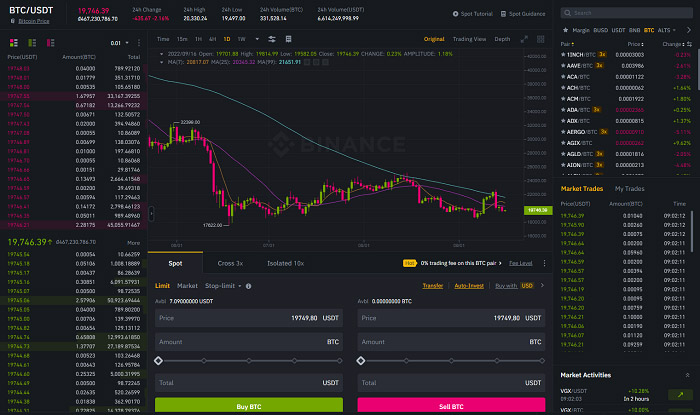This screenshot has height=415, width=700.
Task: Click the buy Price input field
Action: [x=249, y=318]
